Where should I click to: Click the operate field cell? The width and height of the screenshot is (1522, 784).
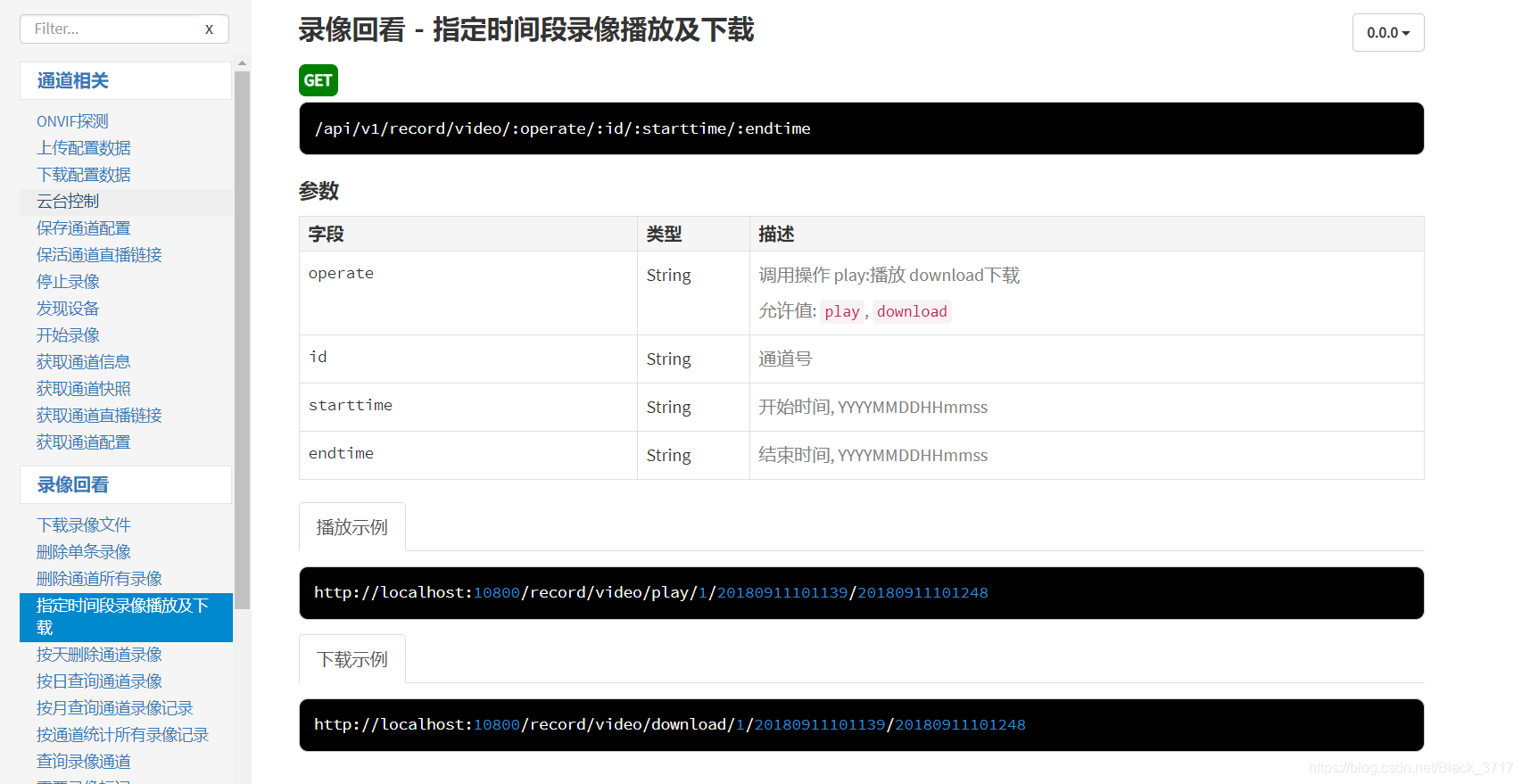click(x=468, y=293)
